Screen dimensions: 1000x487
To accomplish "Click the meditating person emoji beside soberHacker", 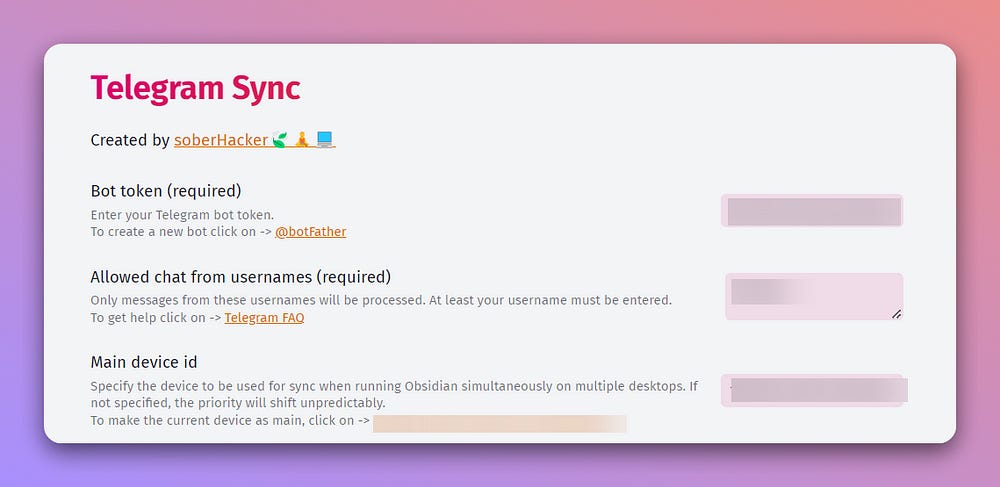I will (x=302, y=139).
